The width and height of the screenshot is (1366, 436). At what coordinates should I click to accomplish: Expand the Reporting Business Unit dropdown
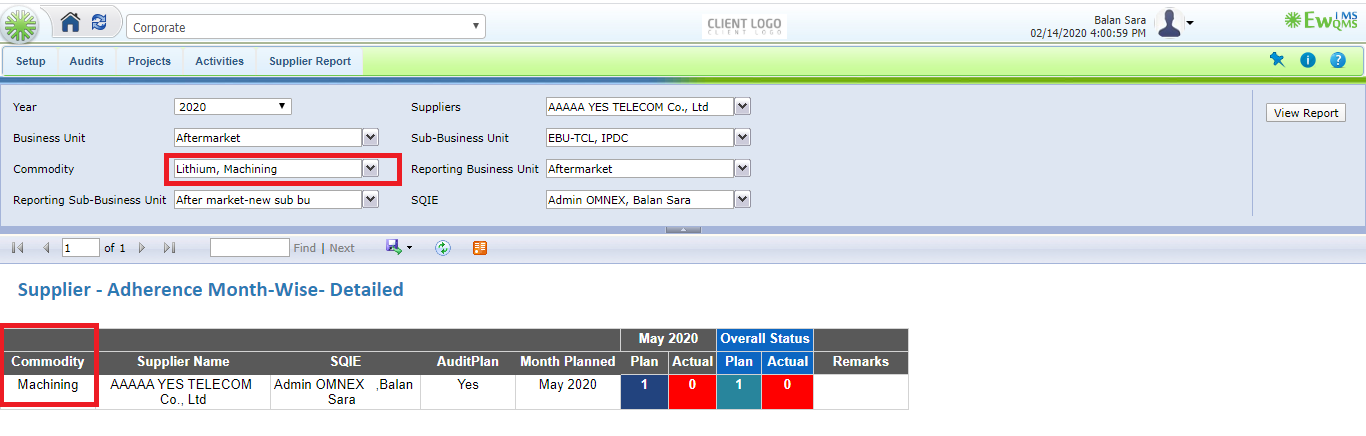pyautogui.click(x=742, y=169)
